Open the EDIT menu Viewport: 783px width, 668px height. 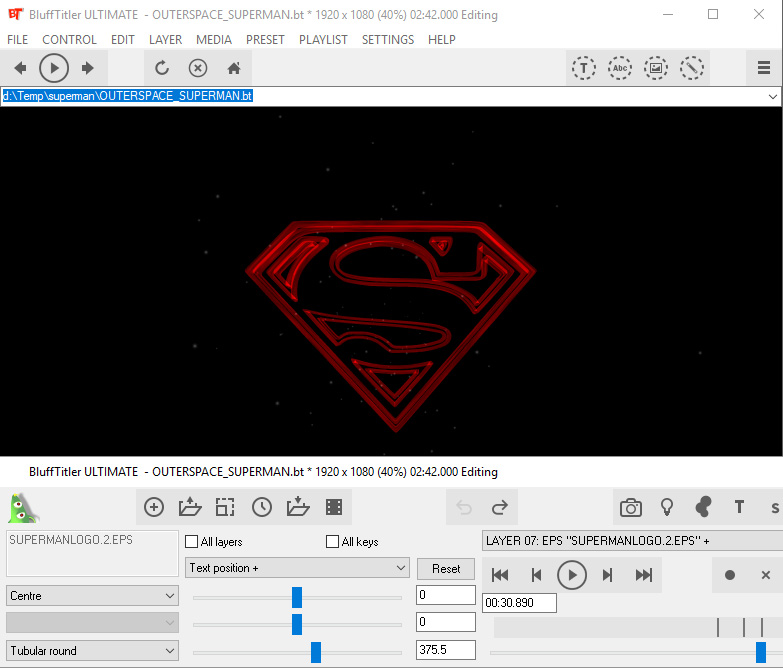123,39
